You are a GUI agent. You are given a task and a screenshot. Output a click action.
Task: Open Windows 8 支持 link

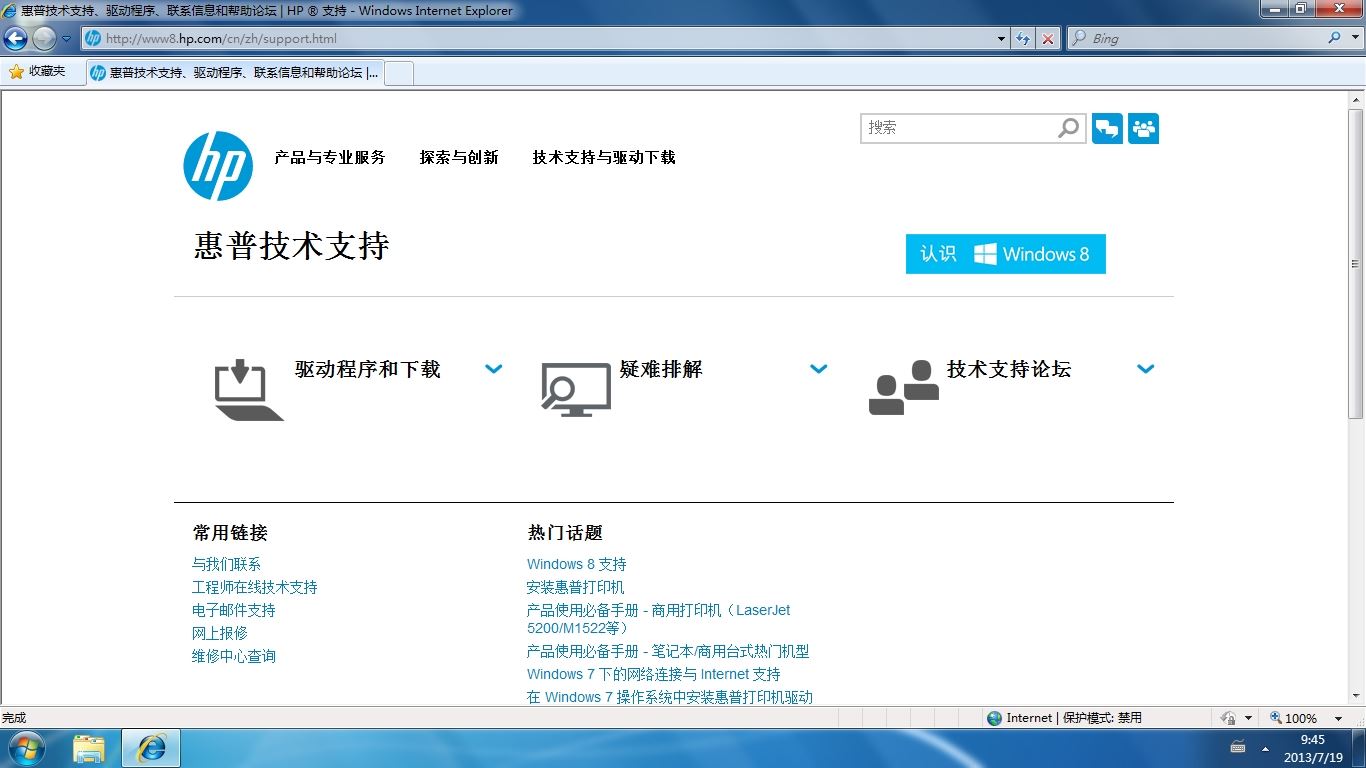[577, 564]
